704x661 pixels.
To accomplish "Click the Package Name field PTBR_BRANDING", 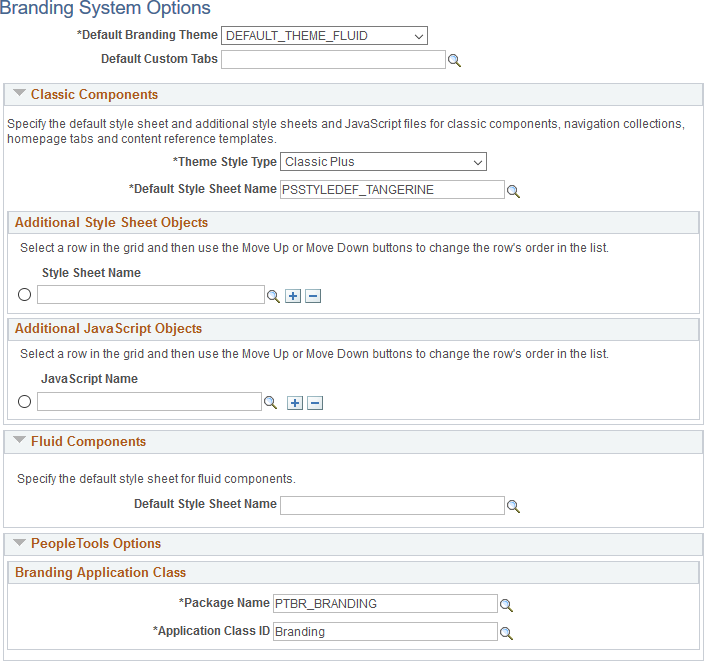I will pyautogui.click(x=385, y=604).
